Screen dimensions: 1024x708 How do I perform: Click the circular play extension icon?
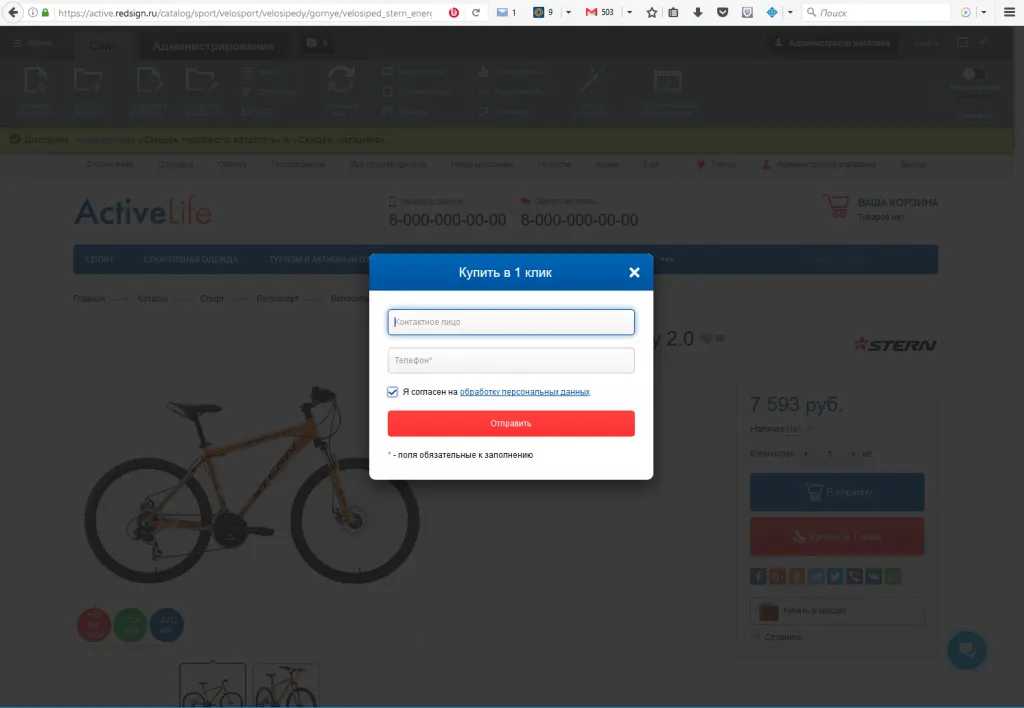(x=966, y=12)
